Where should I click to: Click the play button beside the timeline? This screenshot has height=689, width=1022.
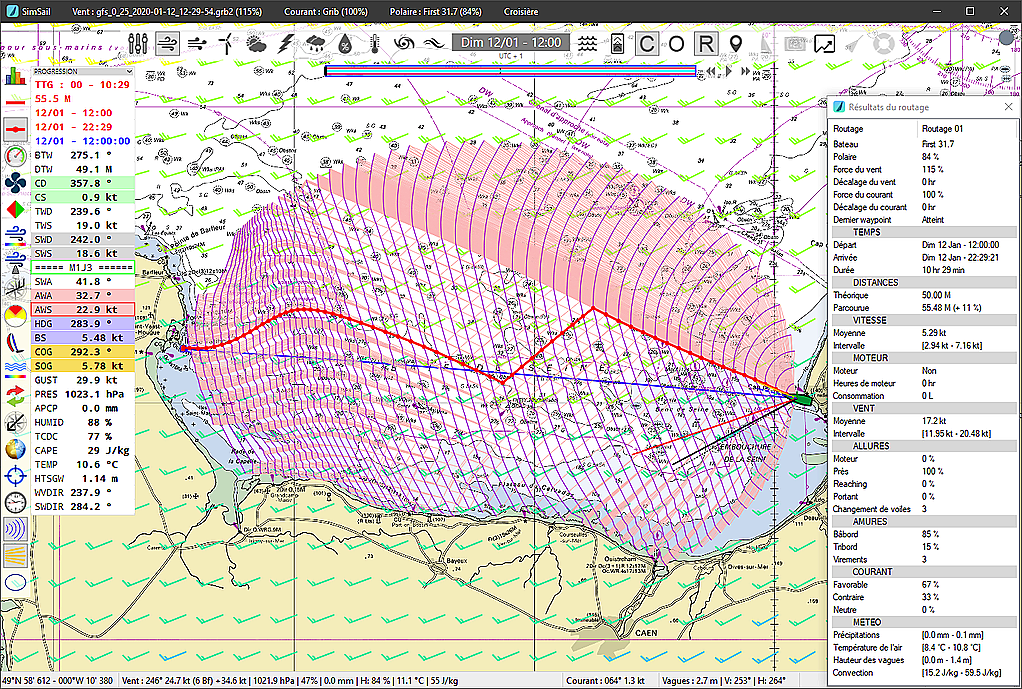pos(729,71)
